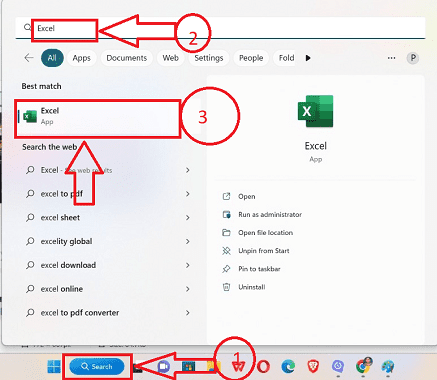
Task: Select 'excel to pdf' web suggestion
Action: [108, 194]
